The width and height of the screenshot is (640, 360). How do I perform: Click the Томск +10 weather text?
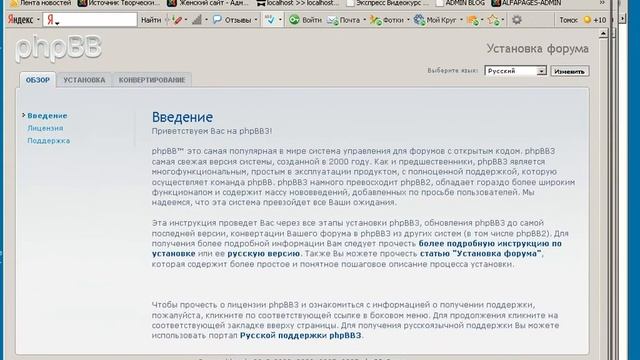(582, 20)
